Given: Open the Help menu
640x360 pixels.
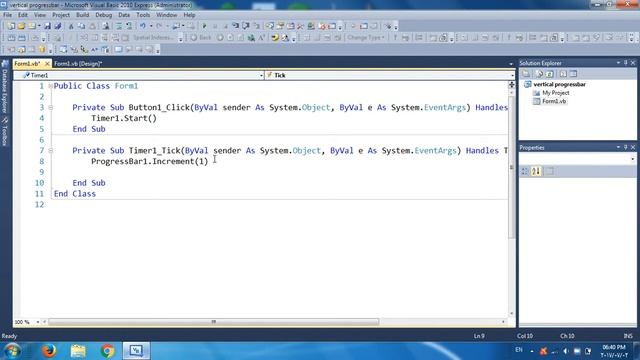Looking at the screenshot, I should coord(189,15).
